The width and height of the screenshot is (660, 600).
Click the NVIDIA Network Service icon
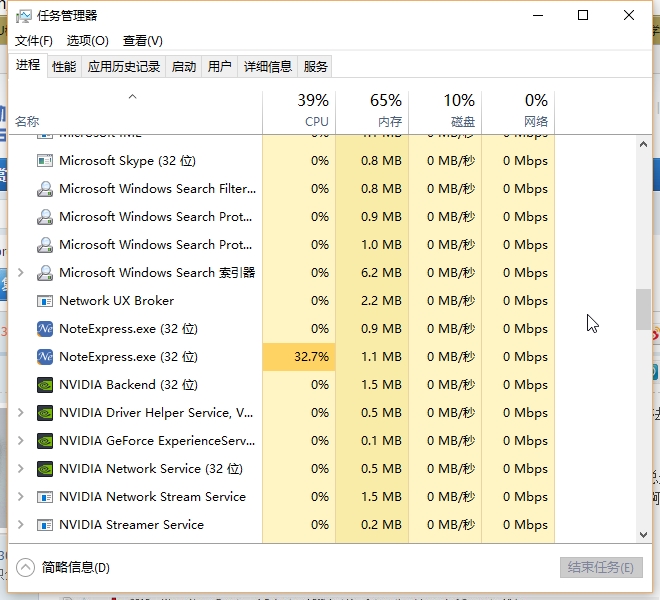click(45, 469)
